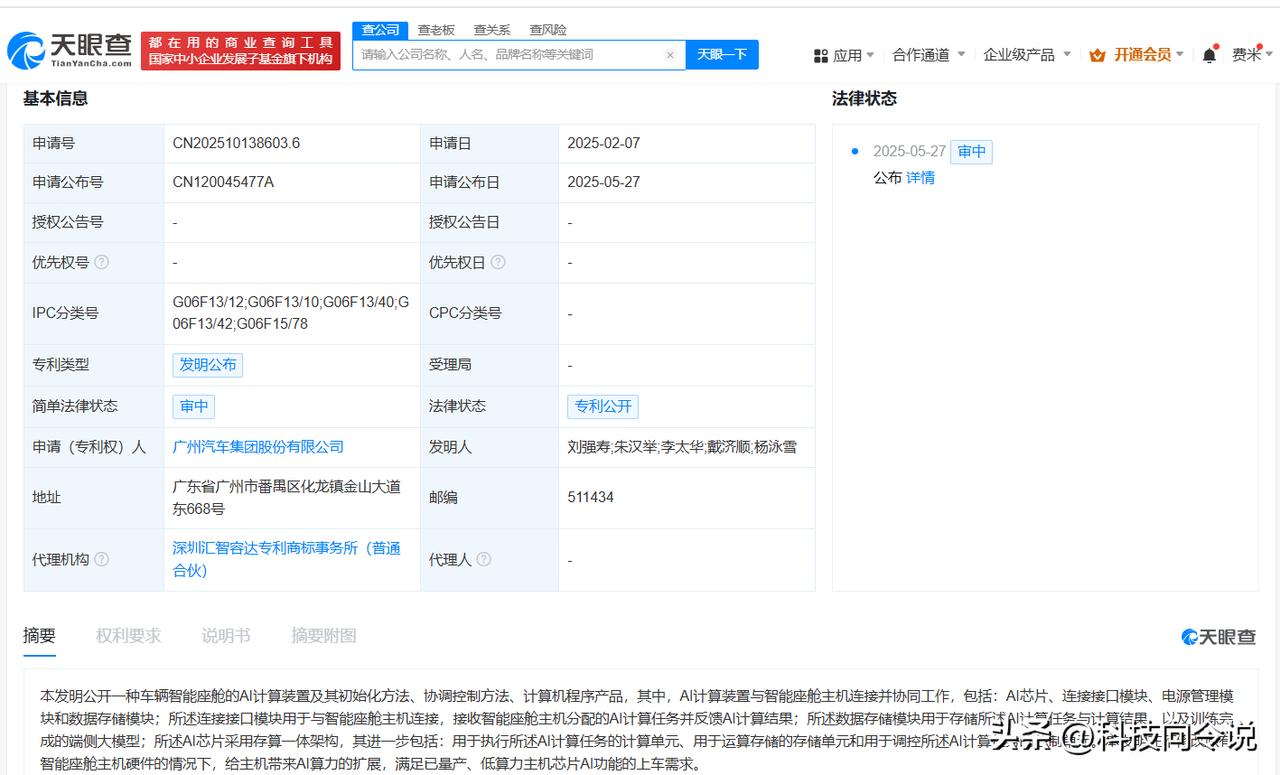Select the 查老板 search tab

436,30
